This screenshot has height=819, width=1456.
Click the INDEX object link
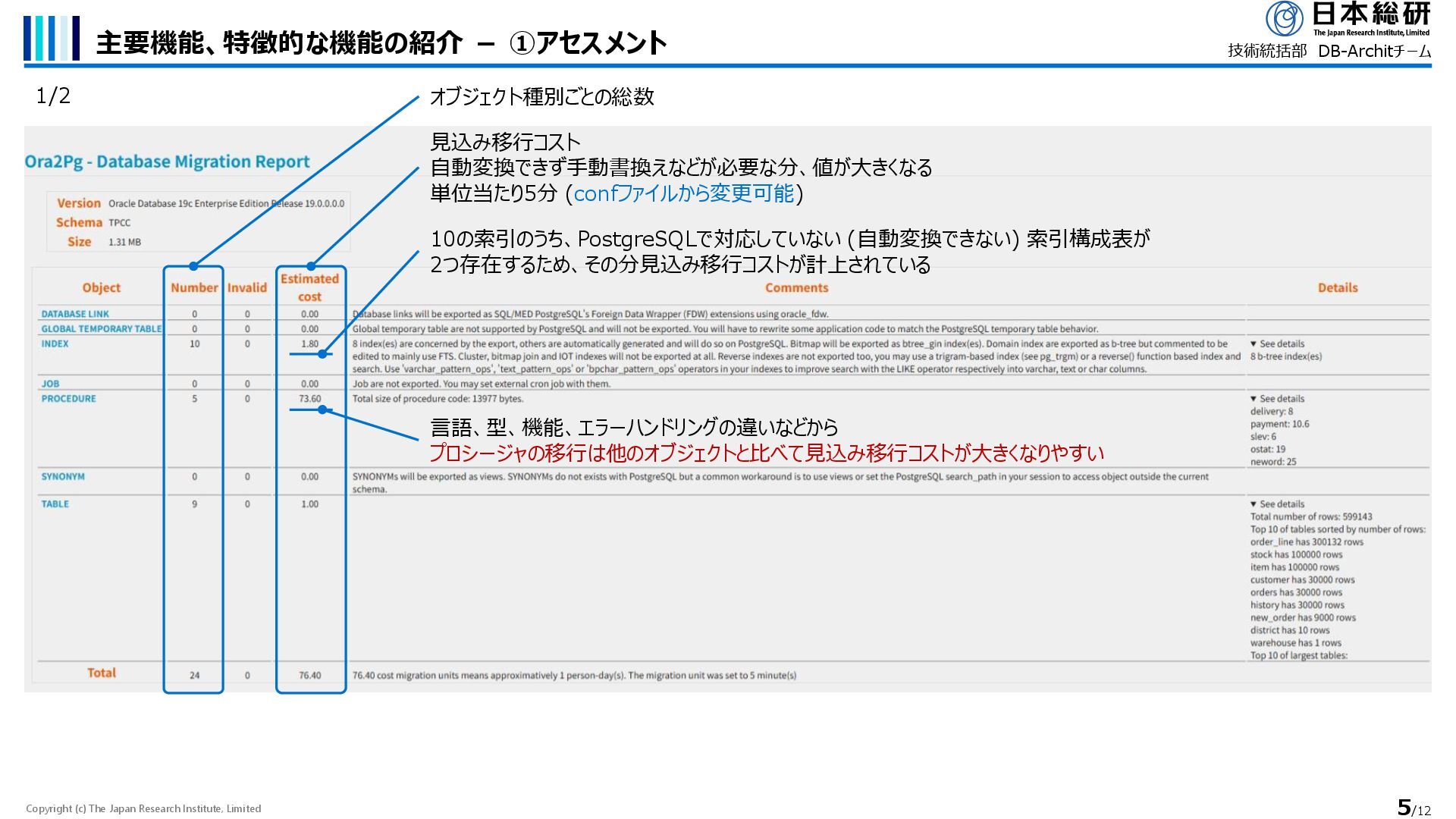click(x=55, y=344)
